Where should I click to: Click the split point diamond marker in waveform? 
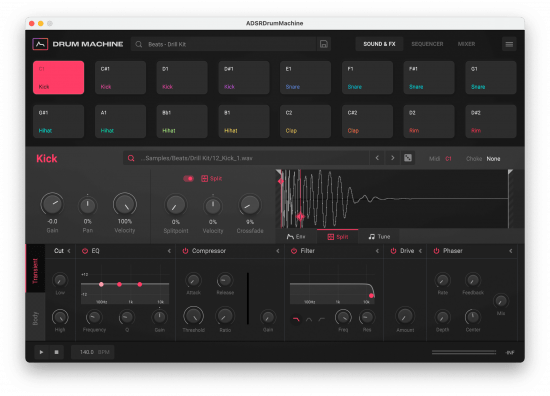coord(300,216)
